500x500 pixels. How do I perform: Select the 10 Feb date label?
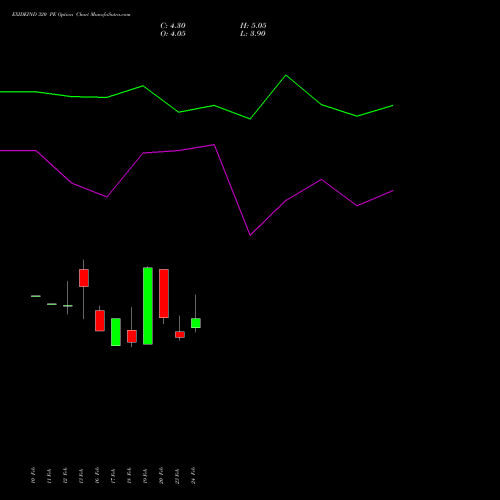(33, 475)
